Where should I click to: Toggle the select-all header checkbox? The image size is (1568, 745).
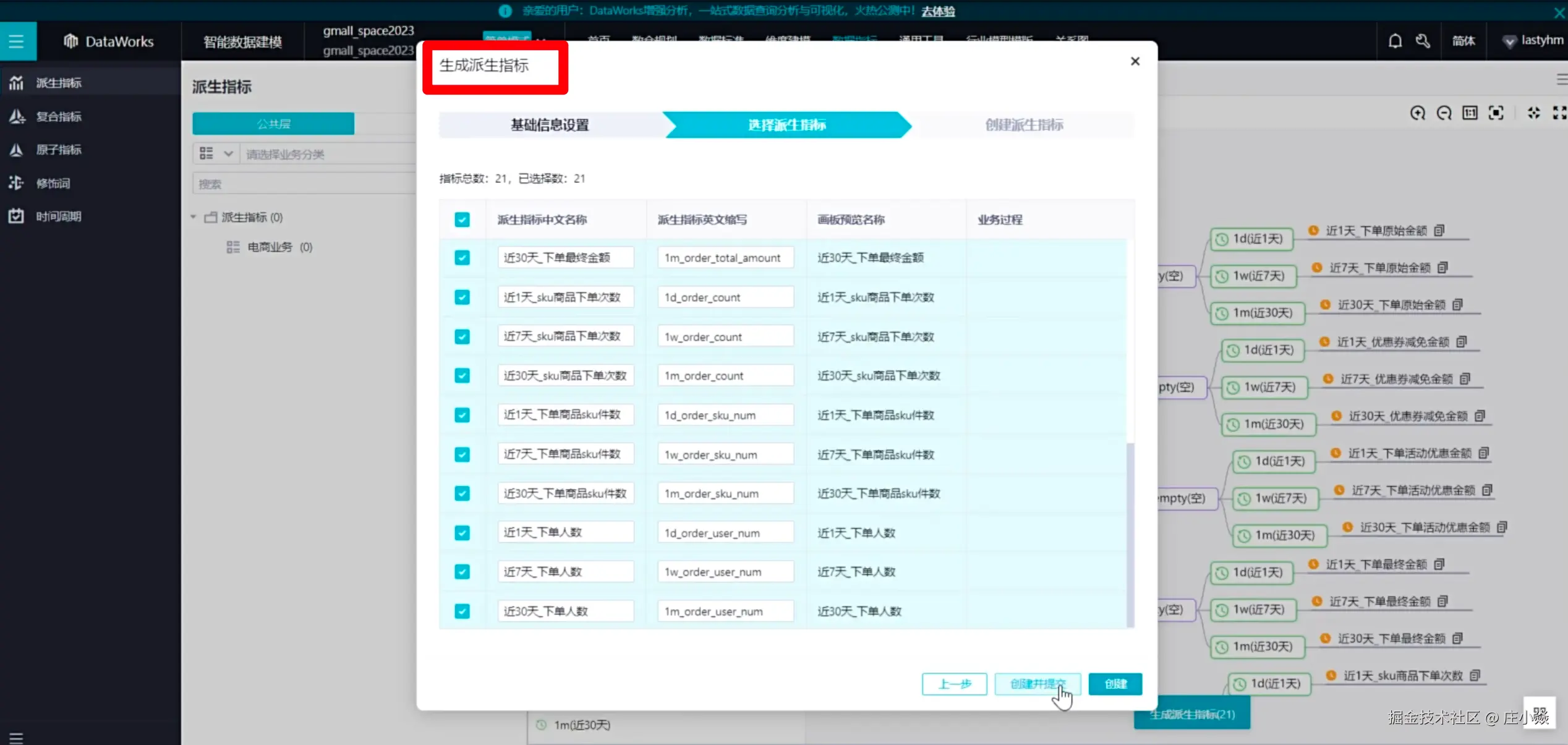point(462,219)
